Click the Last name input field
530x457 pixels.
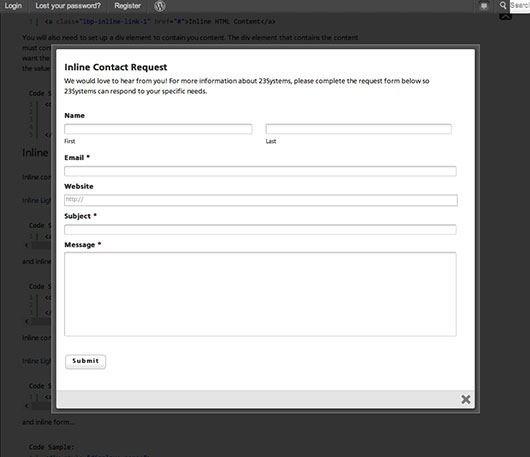point(358,129)
